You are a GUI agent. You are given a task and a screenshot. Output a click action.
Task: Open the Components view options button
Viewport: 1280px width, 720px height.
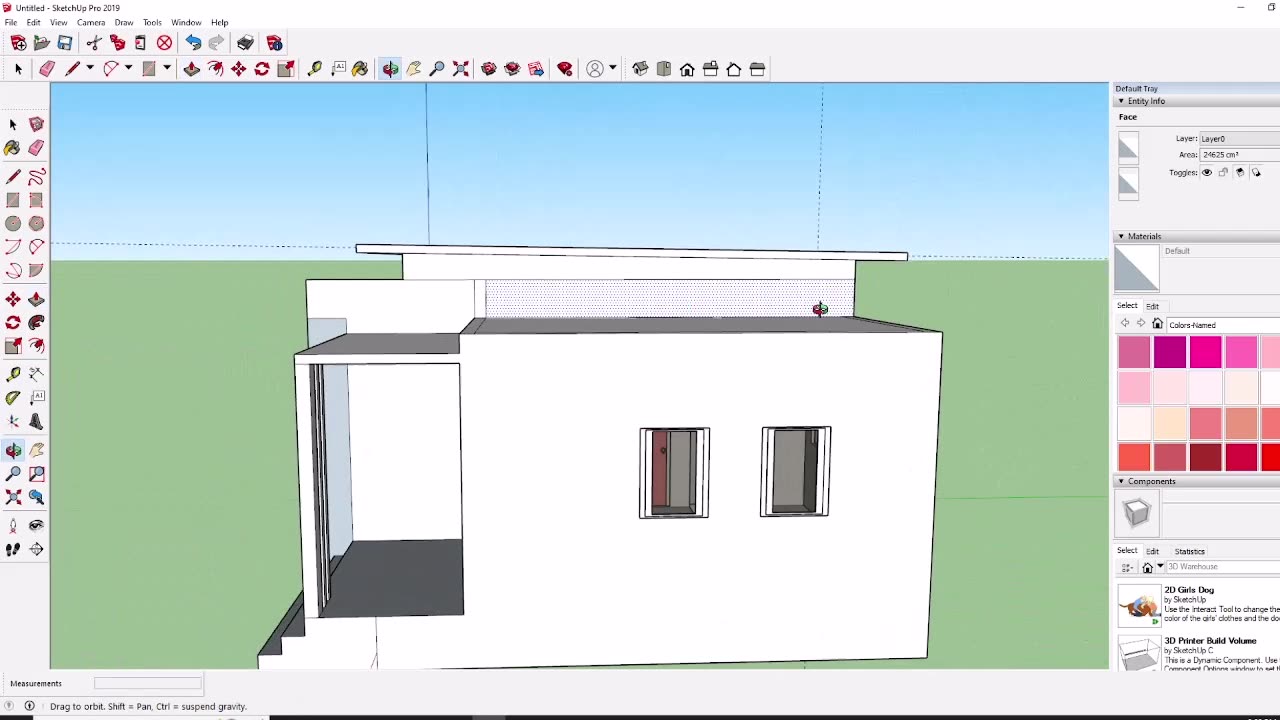pyautogui.click(x=1127, y=567)
